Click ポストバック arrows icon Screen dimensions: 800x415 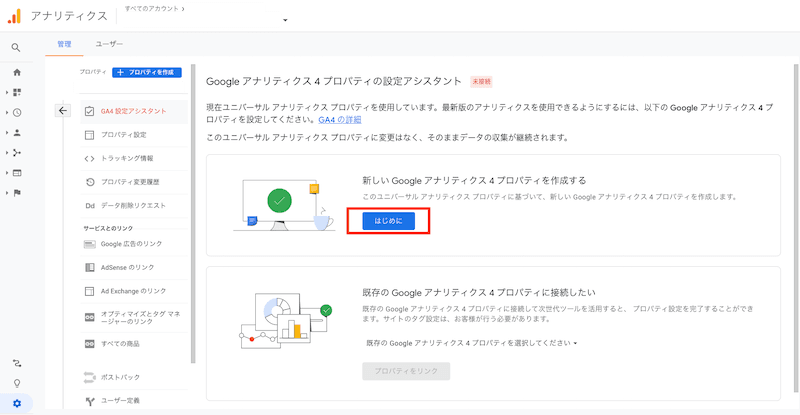tap(89, 377)
